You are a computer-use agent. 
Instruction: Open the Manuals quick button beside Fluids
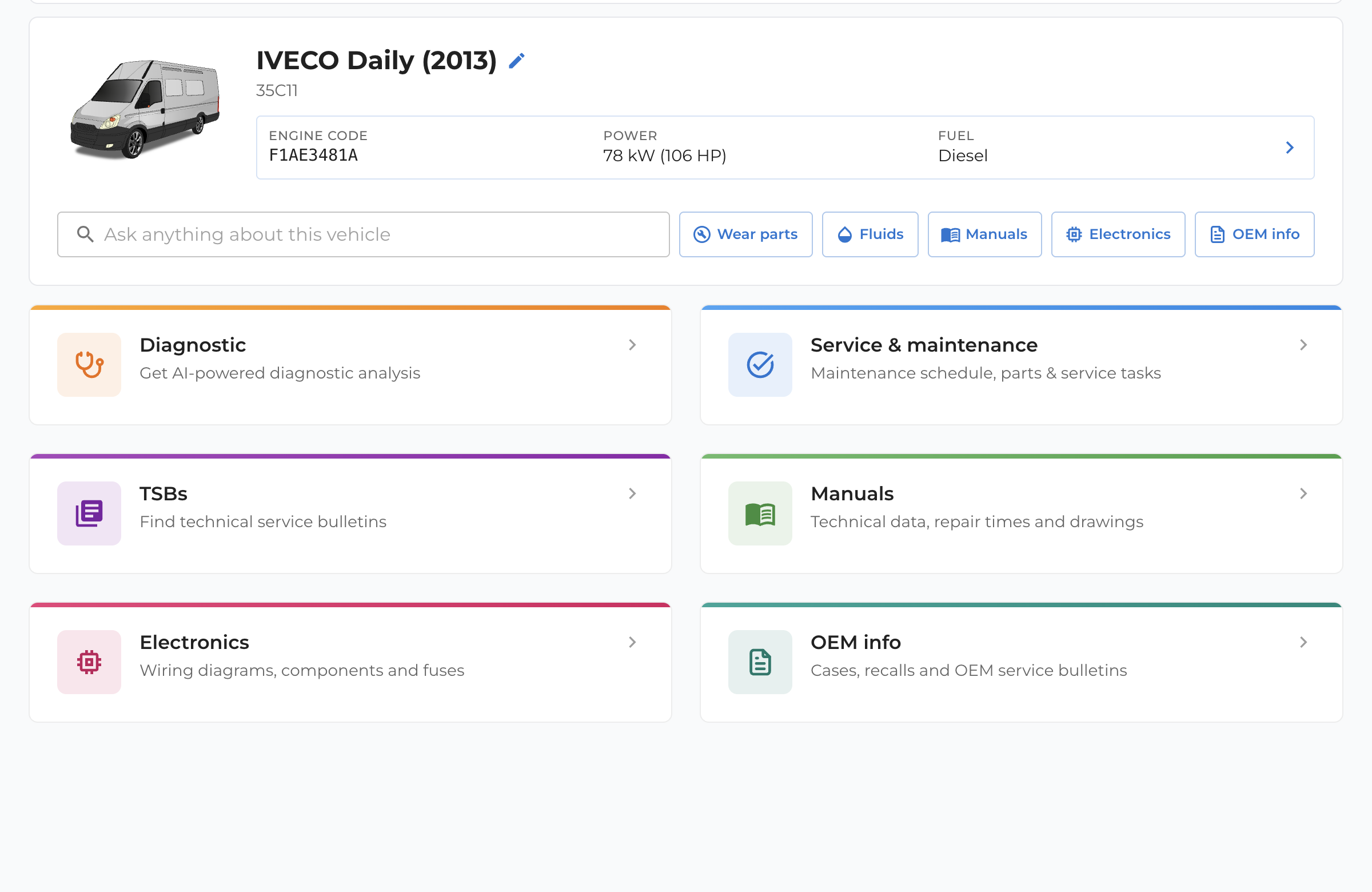coord(984,234)
